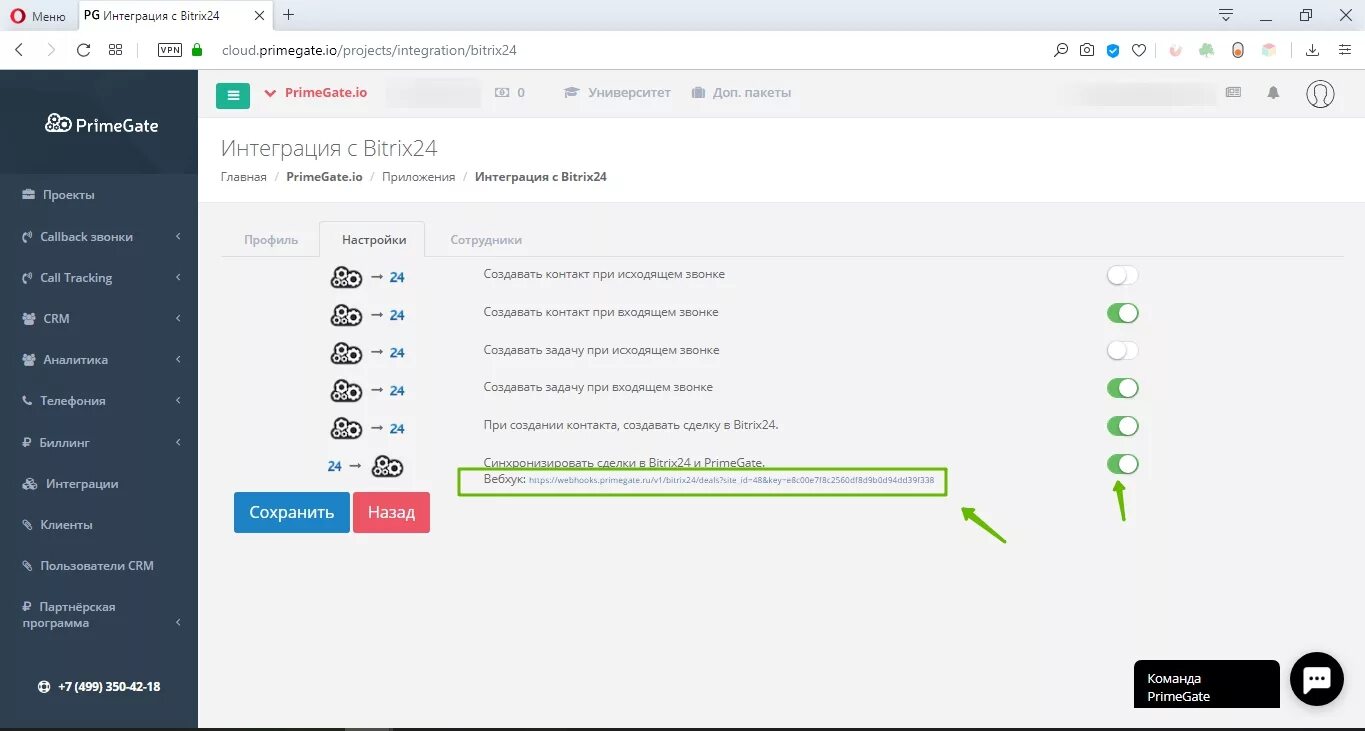Disable 'Создавать контакт при входящем звонке' toggle

[1122, 313]
